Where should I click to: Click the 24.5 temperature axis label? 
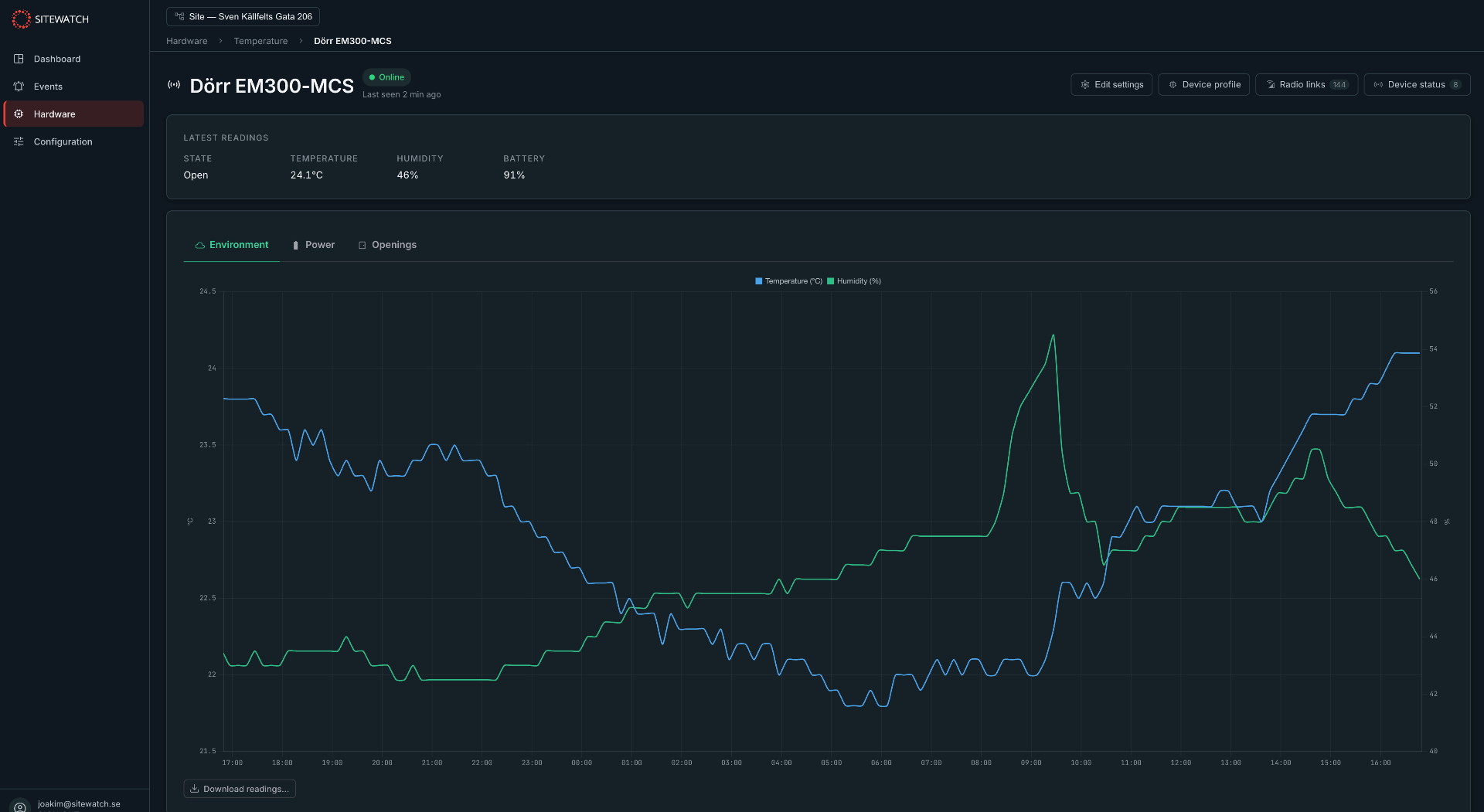point(208,291)
